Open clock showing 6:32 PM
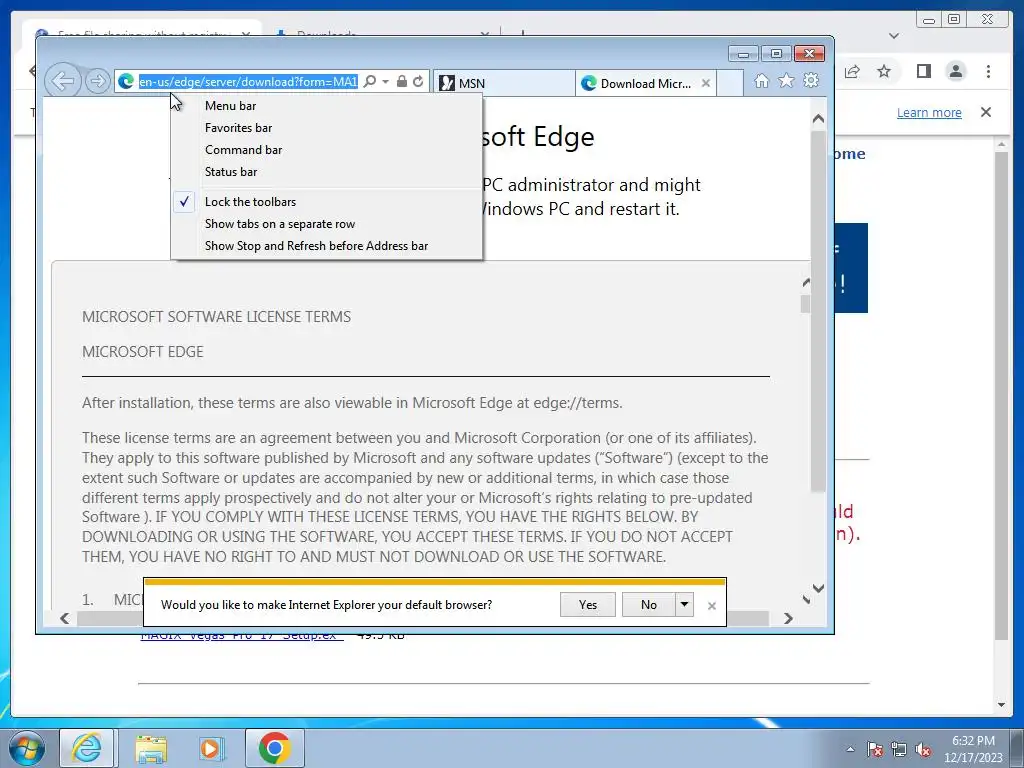The width and height of the screenshot is (1024, 768). [x=973, y=749]
